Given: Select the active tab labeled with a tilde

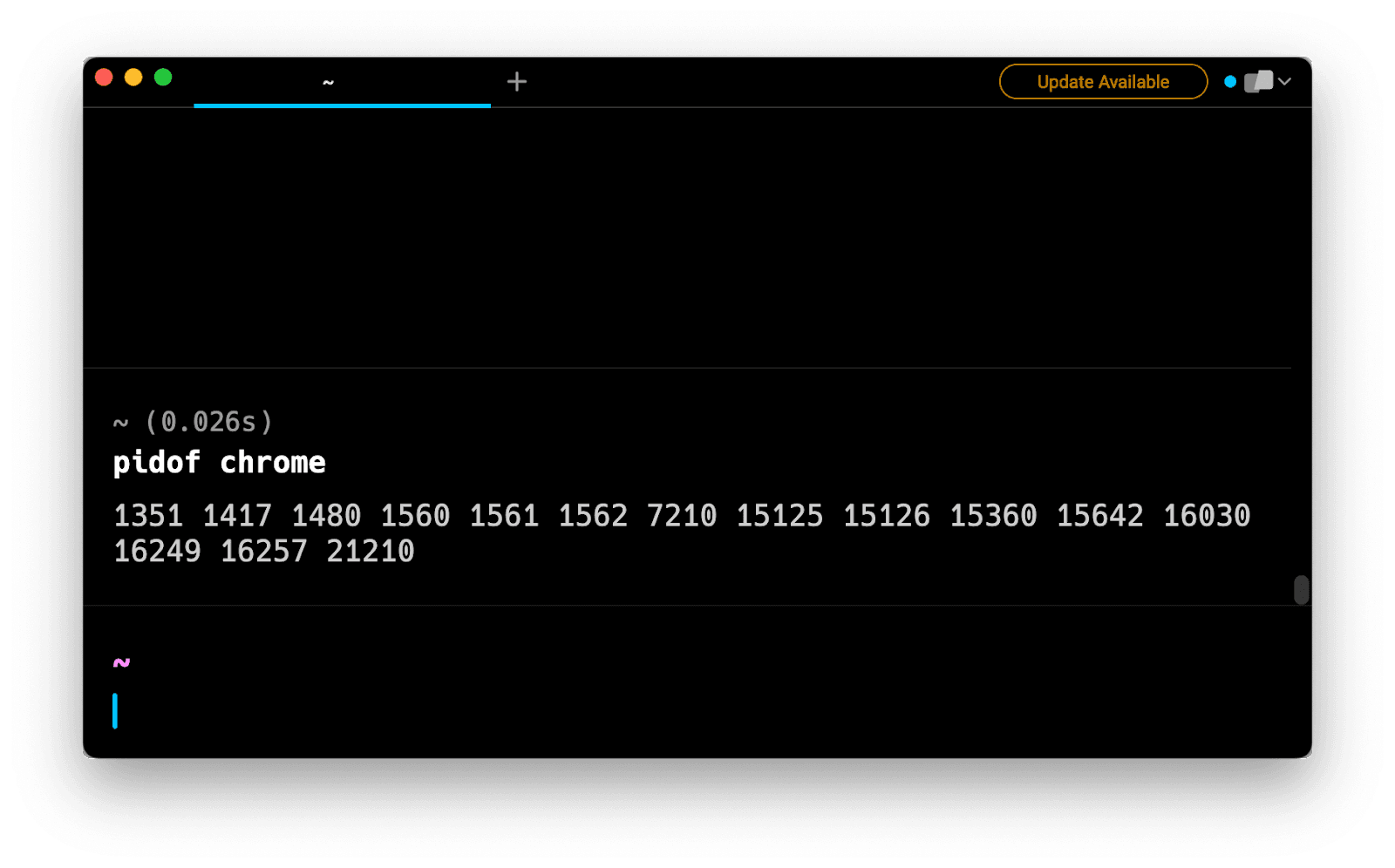Looking at the screenshot, I should coord(329,82).
